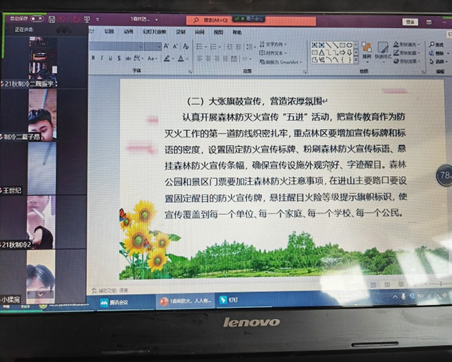This screenshot has height=362, width=452.
Task: Click the Undo arrow icon
Action: pos(63,19)
